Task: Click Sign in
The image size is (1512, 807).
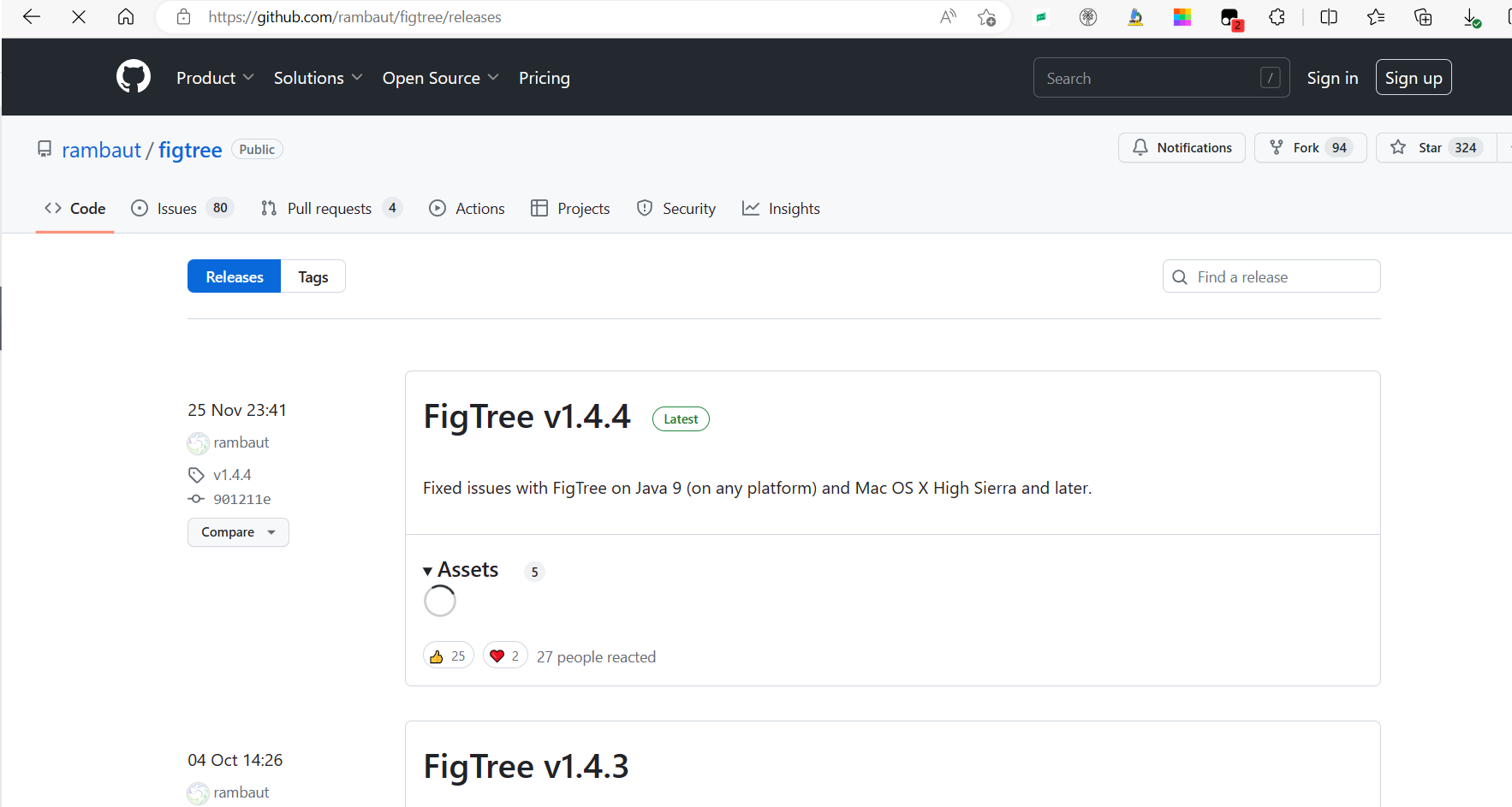Action: click(x=1332, y=78)
